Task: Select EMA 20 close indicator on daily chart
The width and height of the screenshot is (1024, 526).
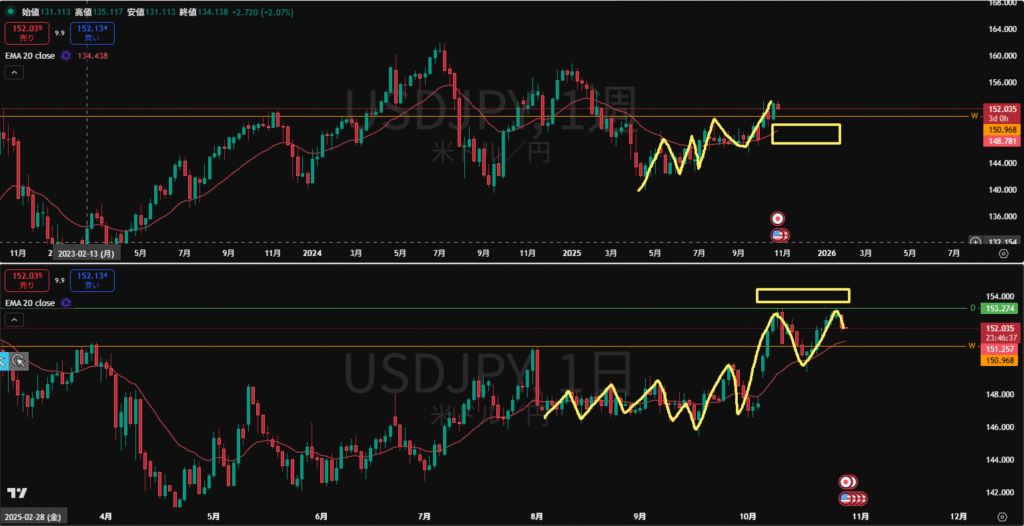Action: (x=31, y=303)
